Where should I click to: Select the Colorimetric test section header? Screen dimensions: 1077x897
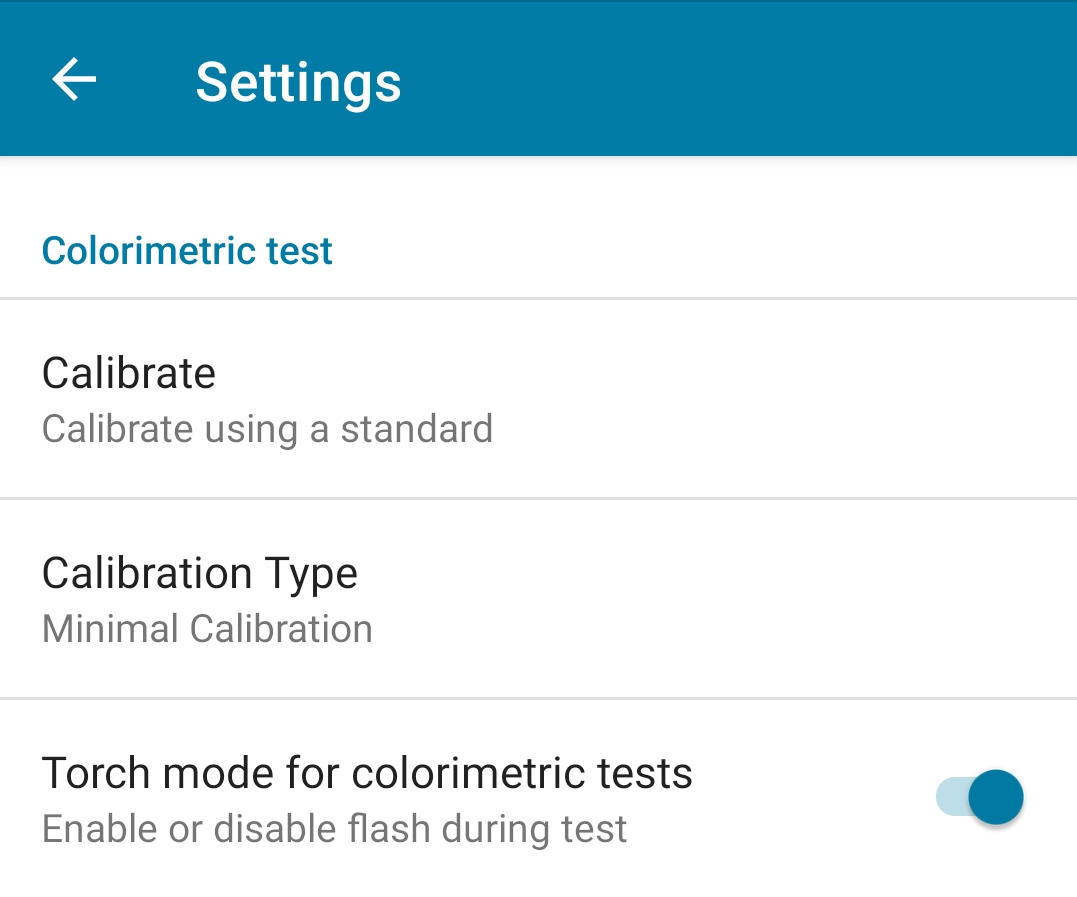pos(187,250)
